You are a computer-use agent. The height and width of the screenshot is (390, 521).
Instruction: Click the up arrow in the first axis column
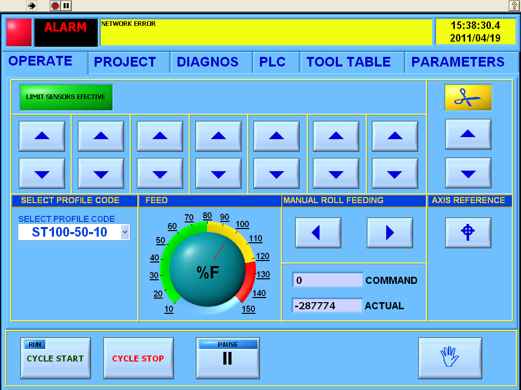click(42, 136)
